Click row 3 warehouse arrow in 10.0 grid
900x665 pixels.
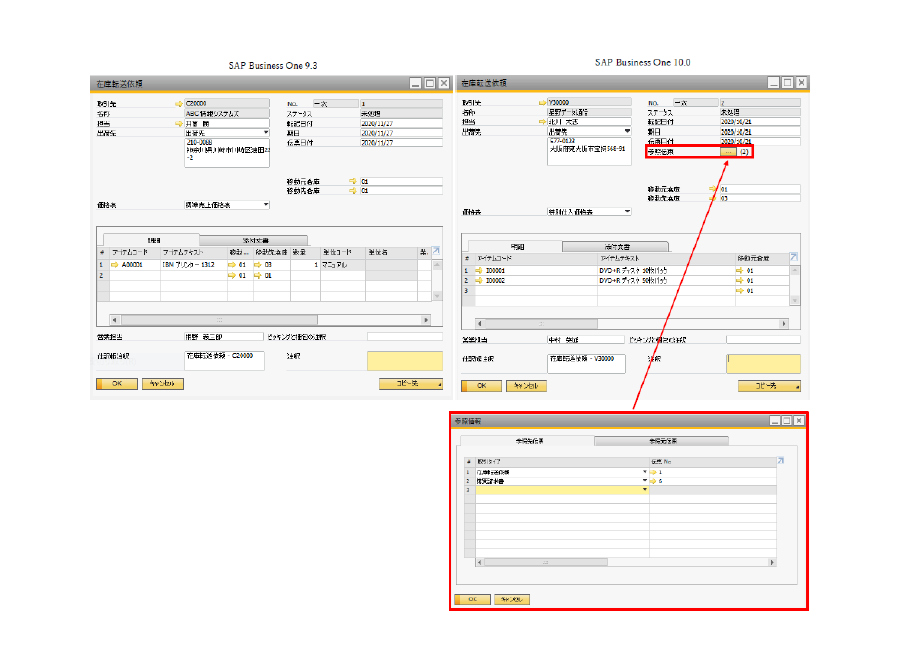739,291
